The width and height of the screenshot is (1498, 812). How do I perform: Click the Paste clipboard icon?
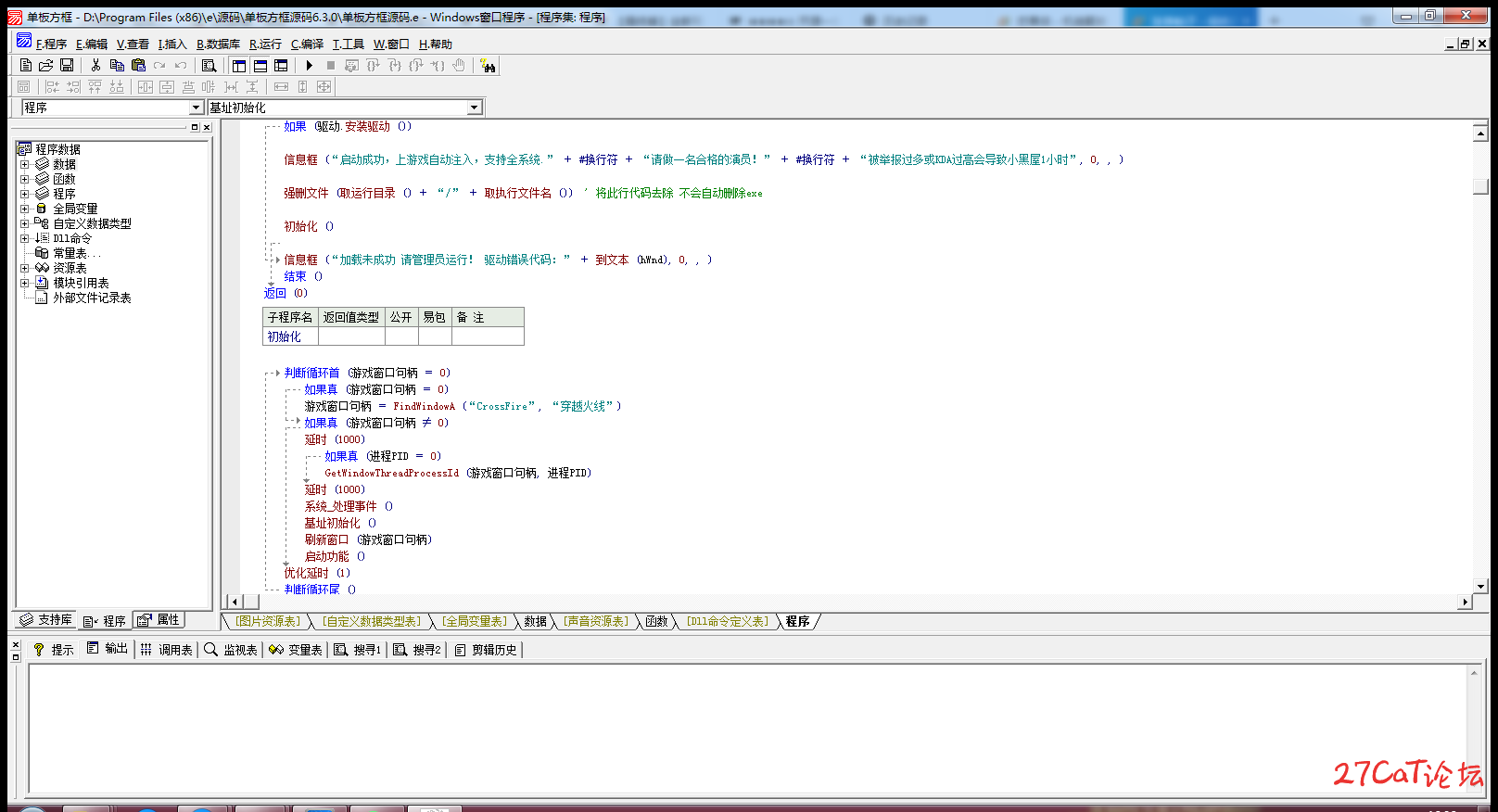tap(138, 65)
